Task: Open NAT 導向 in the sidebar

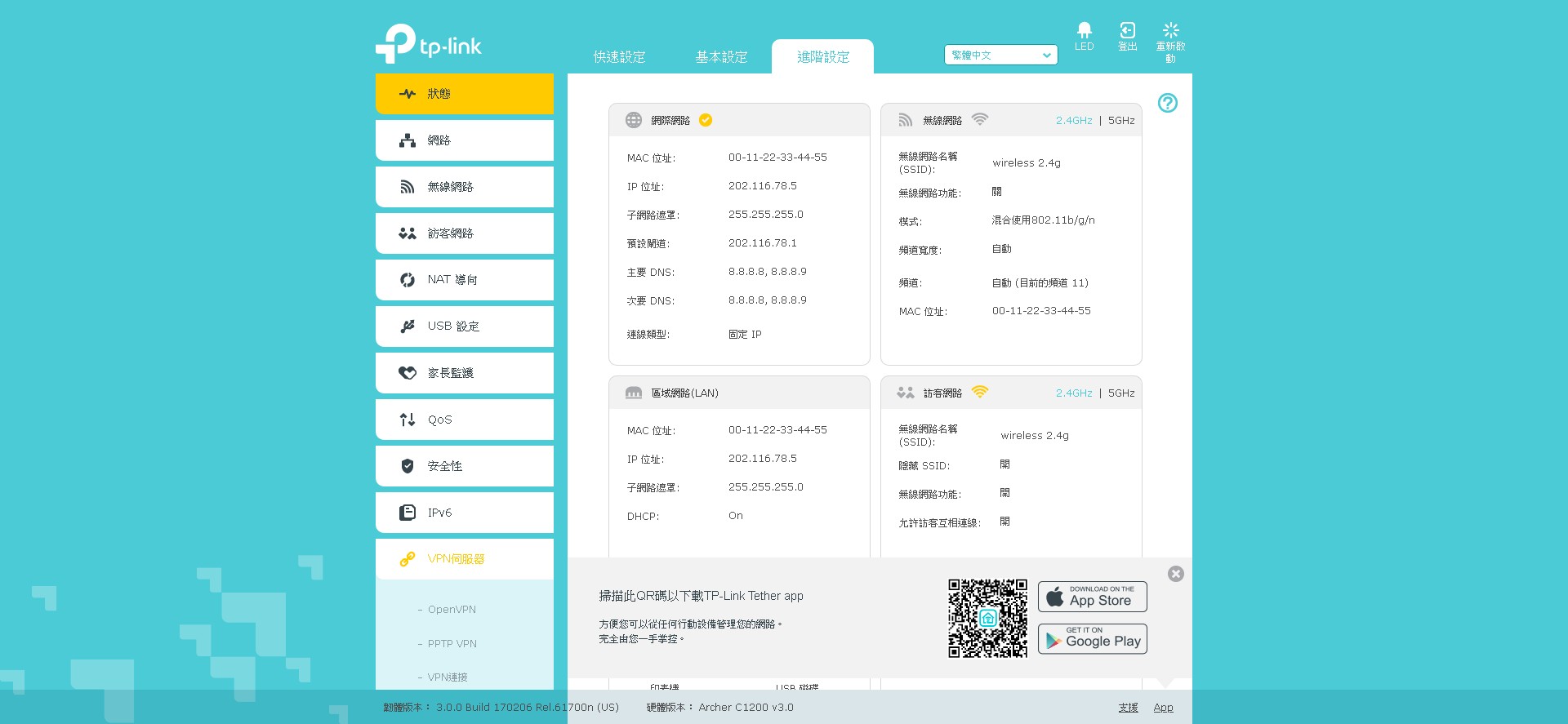Action: 465,280
